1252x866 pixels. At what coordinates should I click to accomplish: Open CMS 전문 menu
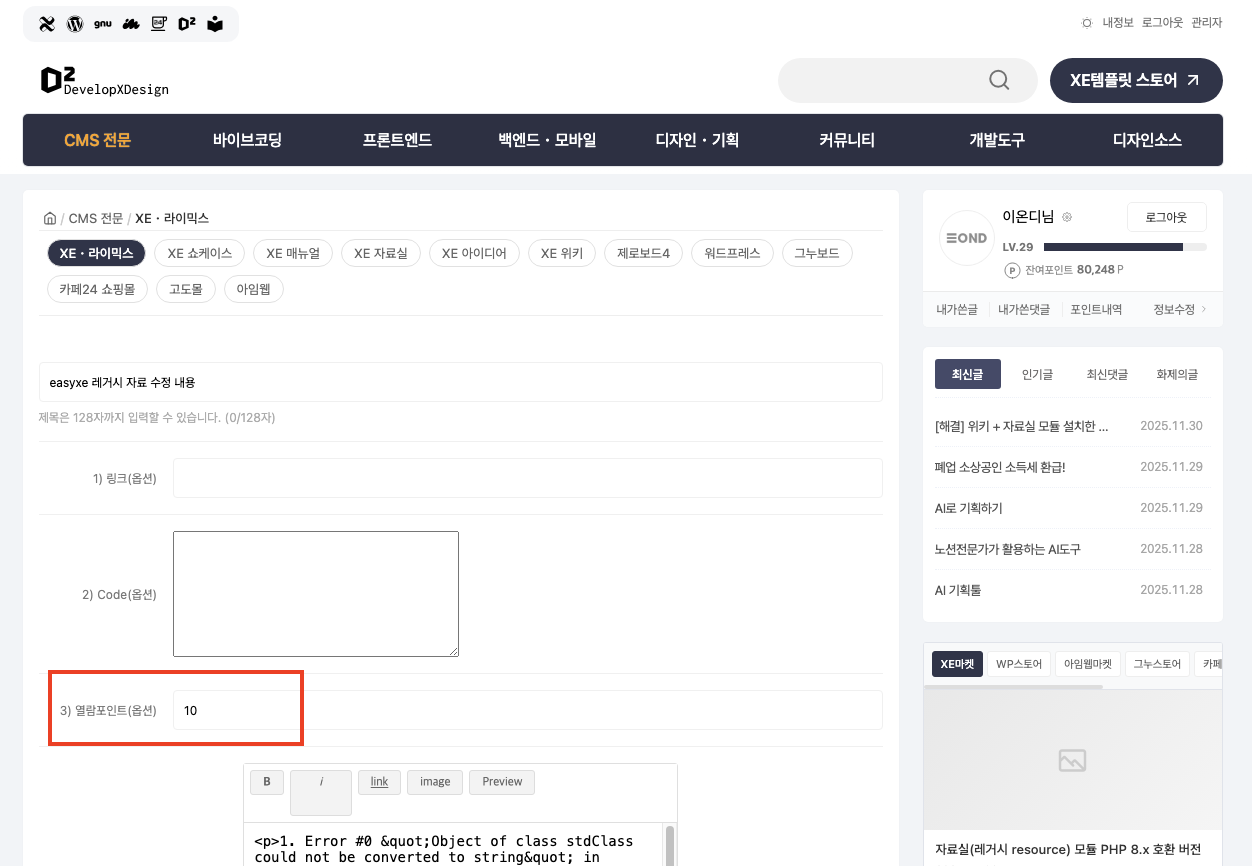tap(98, 140)
